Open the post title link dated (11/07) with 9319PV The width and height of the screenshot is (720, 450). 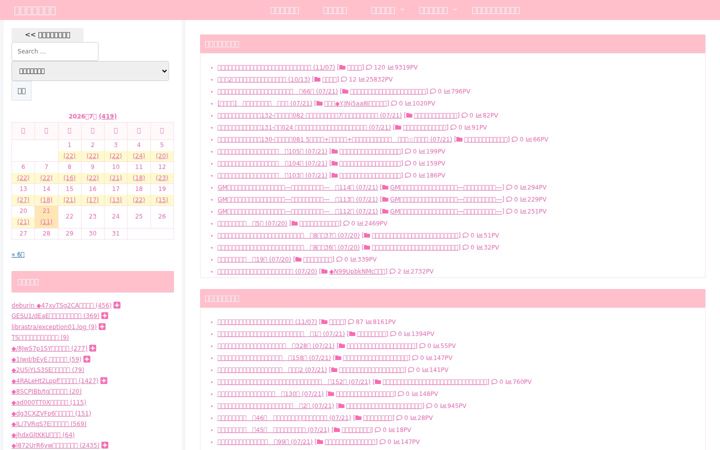[x=276, y=68]
